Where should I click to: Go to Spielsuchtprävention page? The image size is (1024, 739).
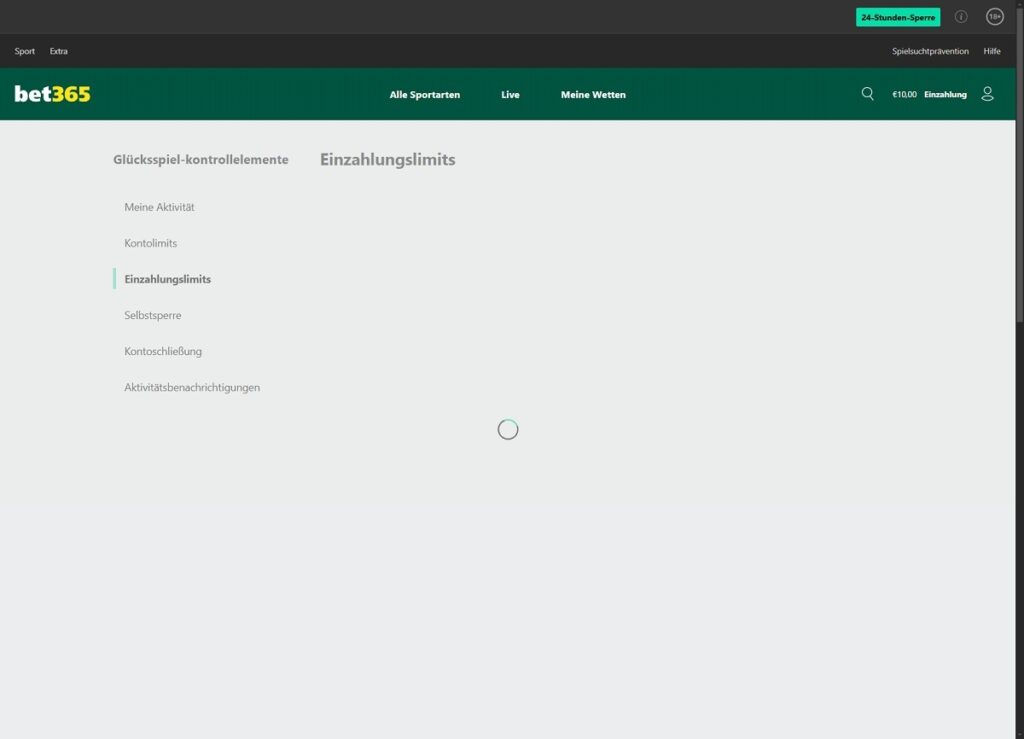930,51
